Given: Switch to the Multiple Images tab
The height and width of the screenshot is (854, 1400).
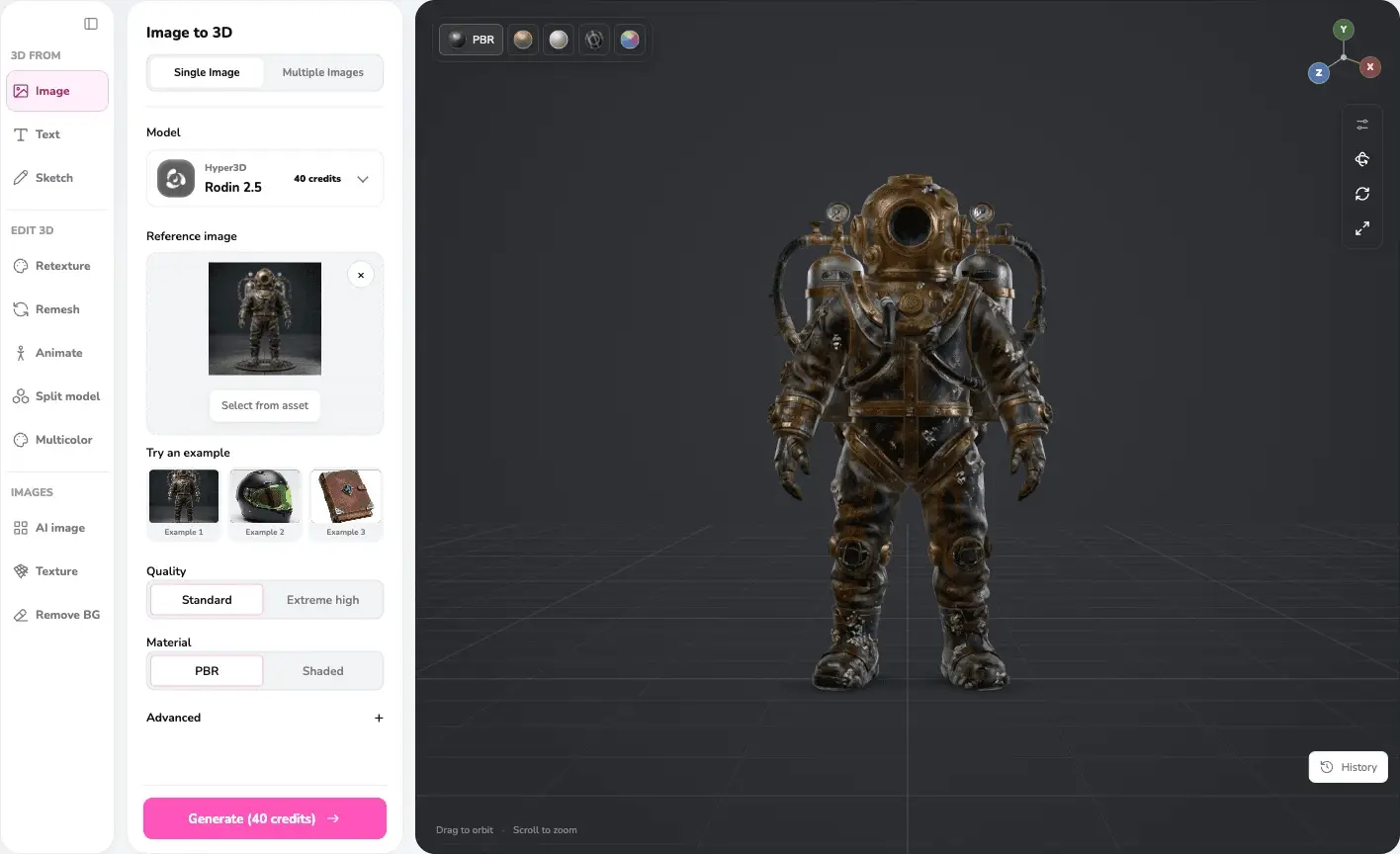Looking at the screenshot, I should [323, 72].
